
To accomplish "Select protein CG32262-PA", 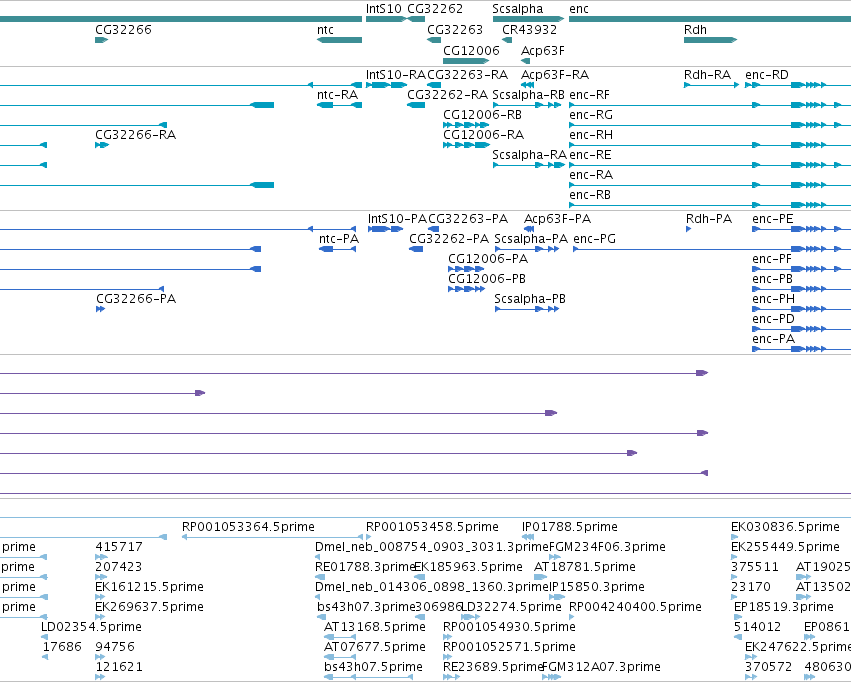I will [x=416, y=249].
